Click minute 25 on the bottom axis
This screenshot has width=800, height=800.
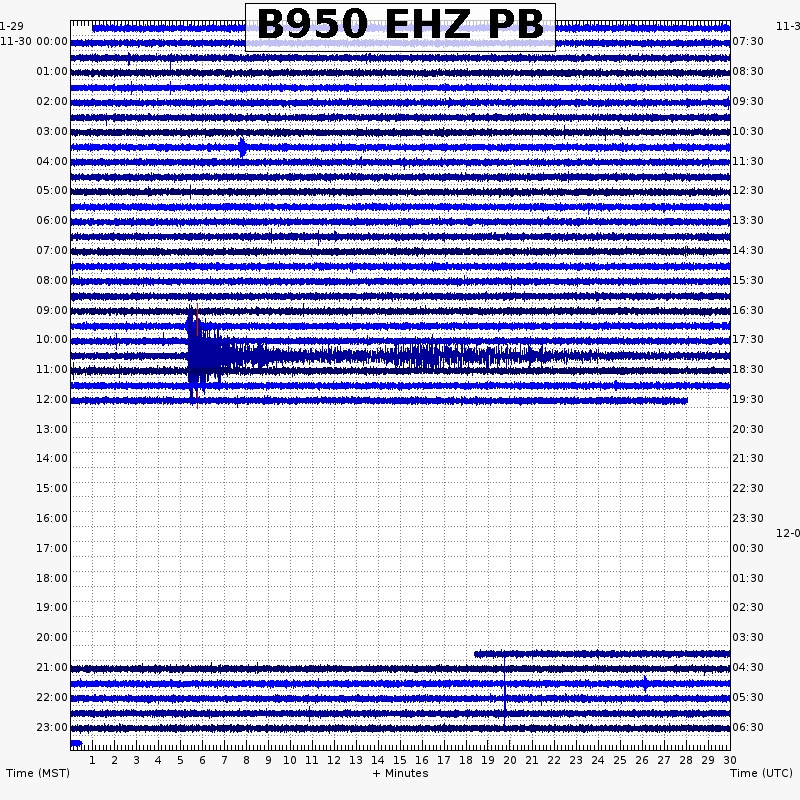[x=620, y=760]
